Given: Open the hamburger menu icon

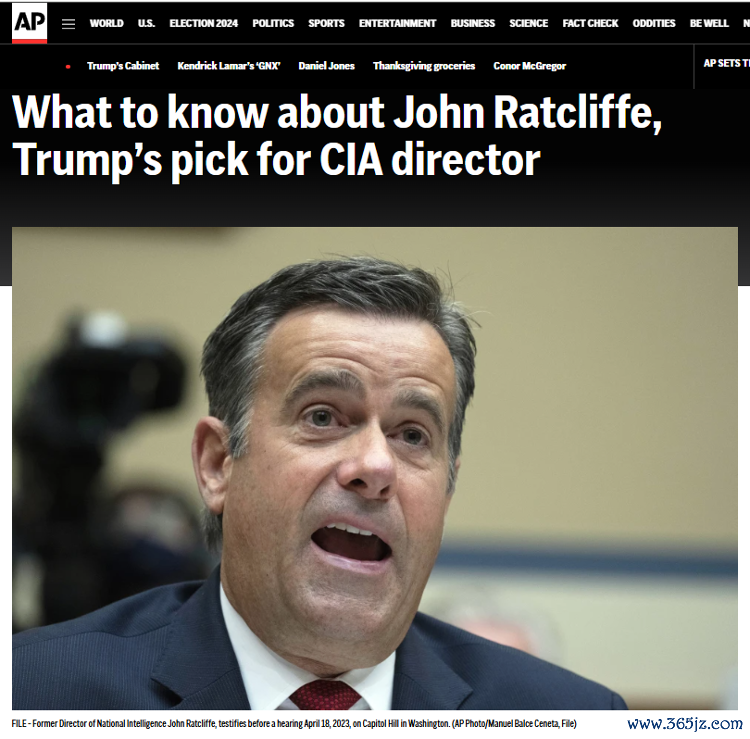Looking at the screenshot, I should click(x=68, y=24).
